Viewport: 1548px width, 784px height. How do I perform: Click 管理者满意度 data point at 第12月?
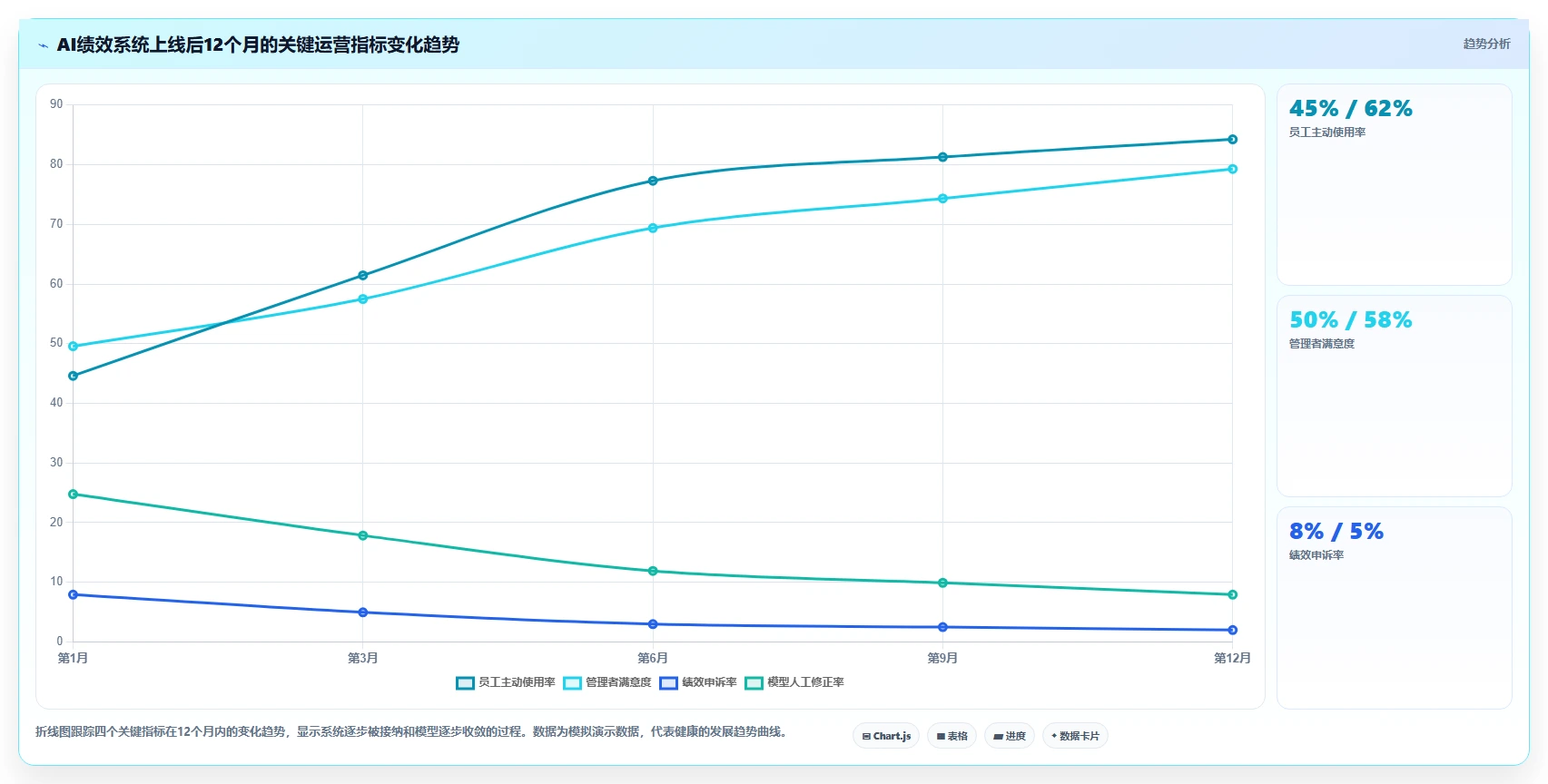[1232, 169]
